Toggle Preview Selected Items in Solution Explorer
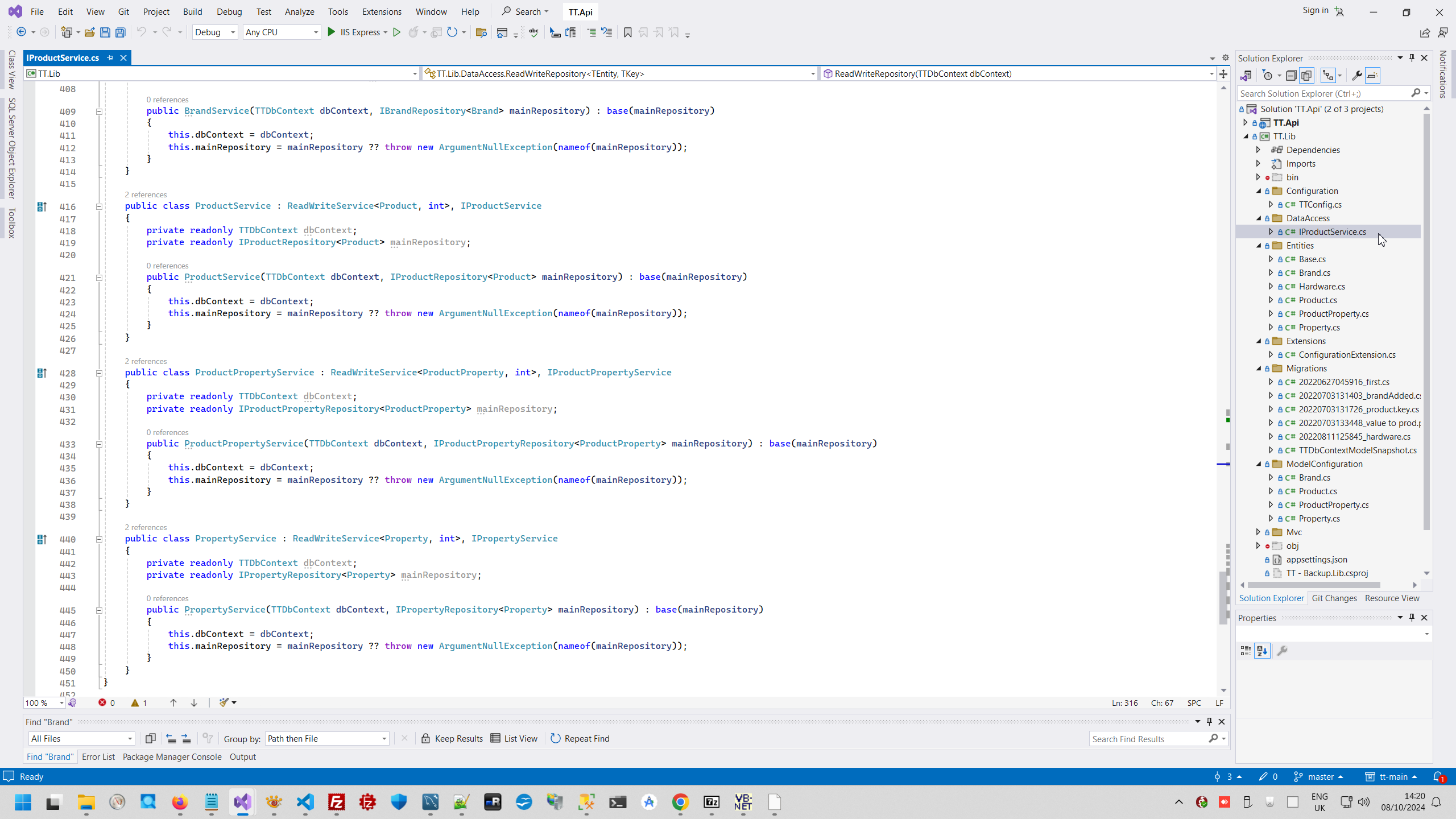The image size is (1456, 819). click(x=1372, y=76)
